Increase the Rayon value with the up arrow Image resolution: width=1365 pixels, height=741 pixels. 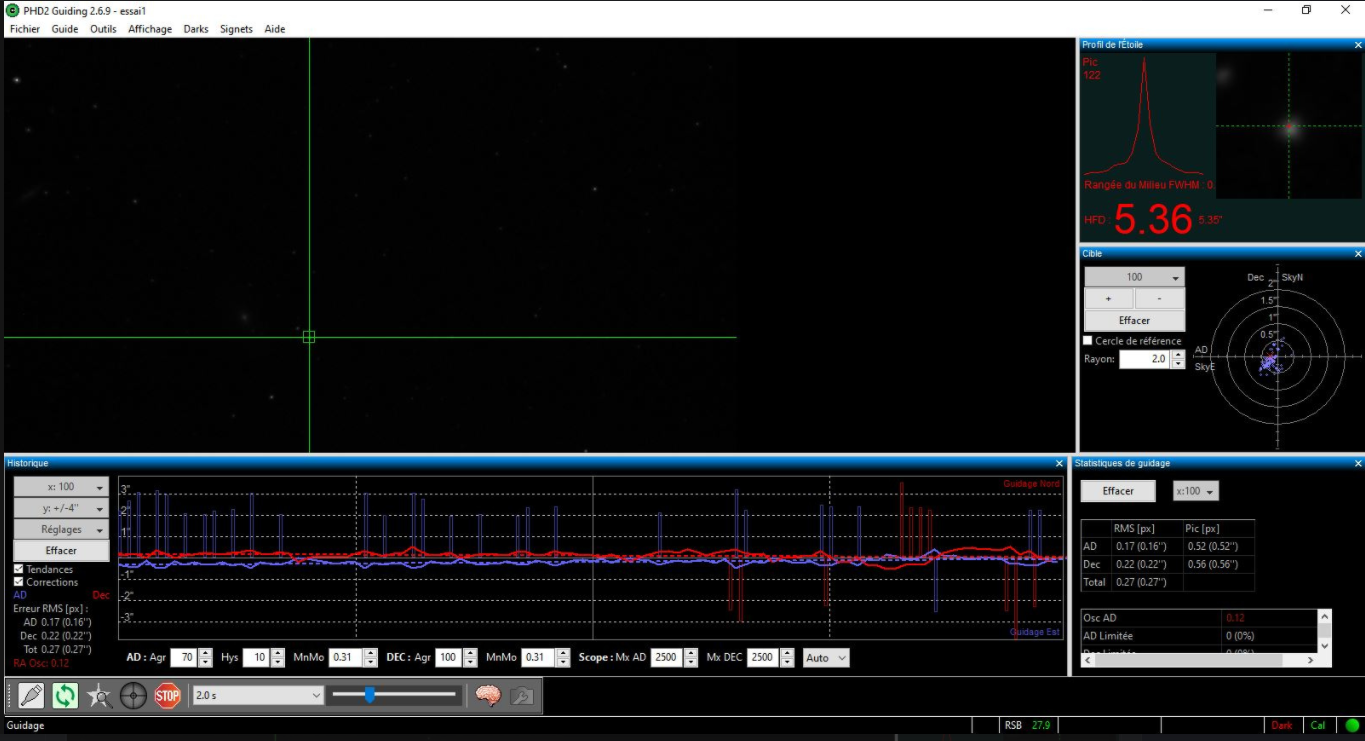click(1178, 354)
